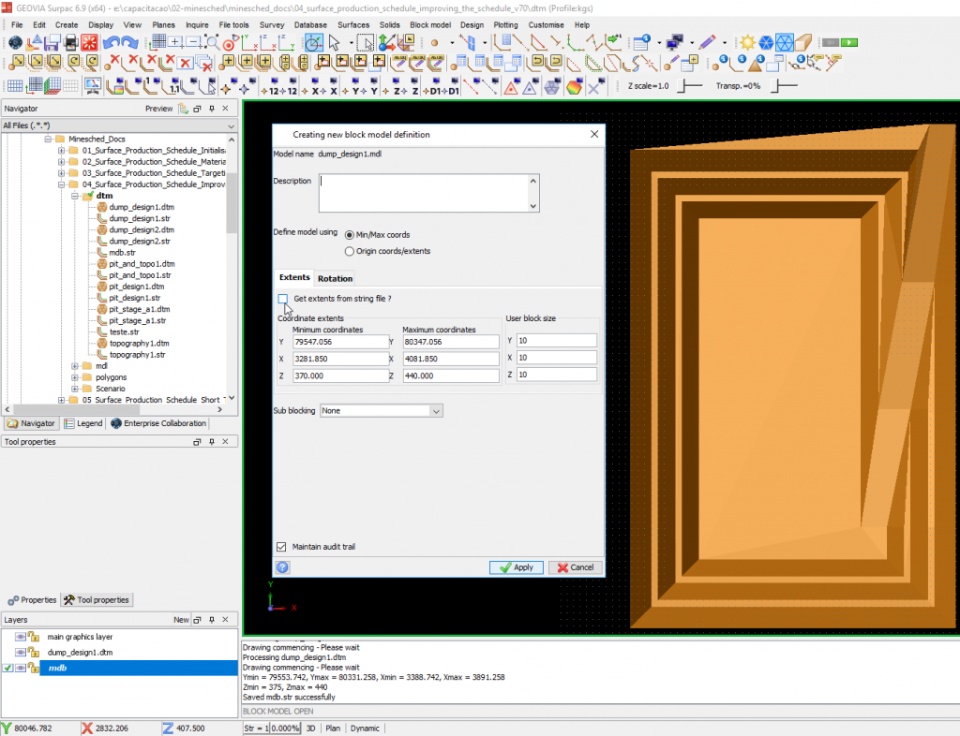Screen dimensions: 960x736
Task: Switch to the Rotation tab
Action: tap(335, 278)
